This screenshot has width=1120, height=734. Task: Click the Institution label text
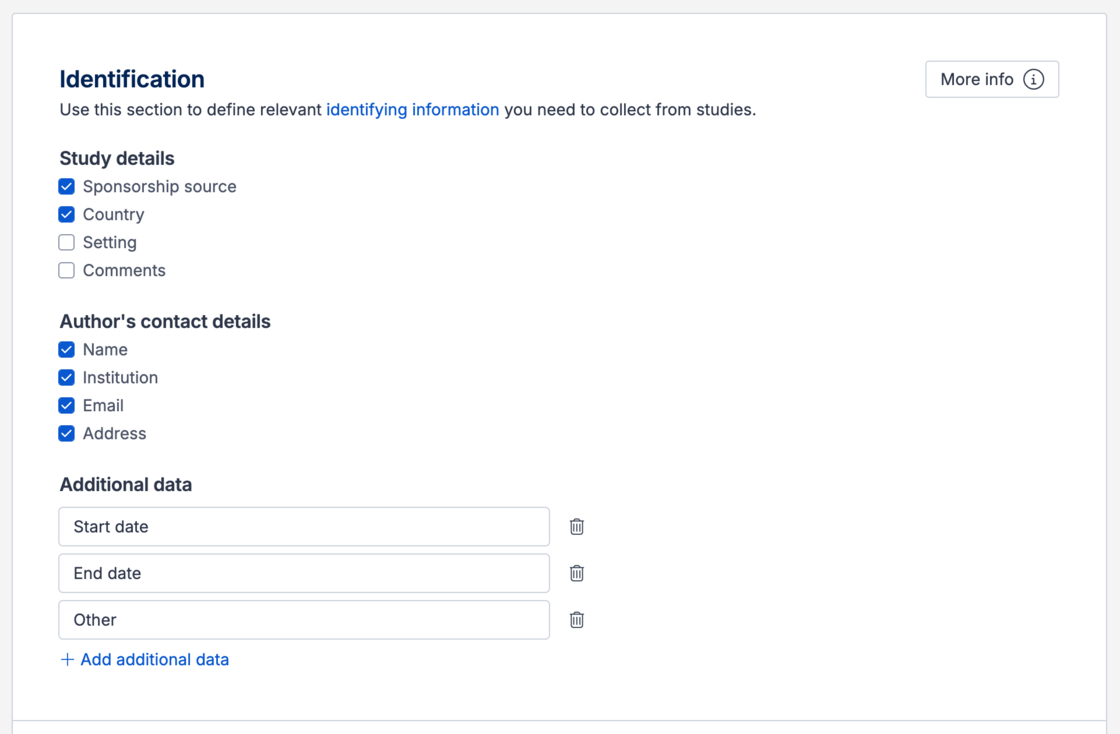pyautogui.click(x=120, y=378)
